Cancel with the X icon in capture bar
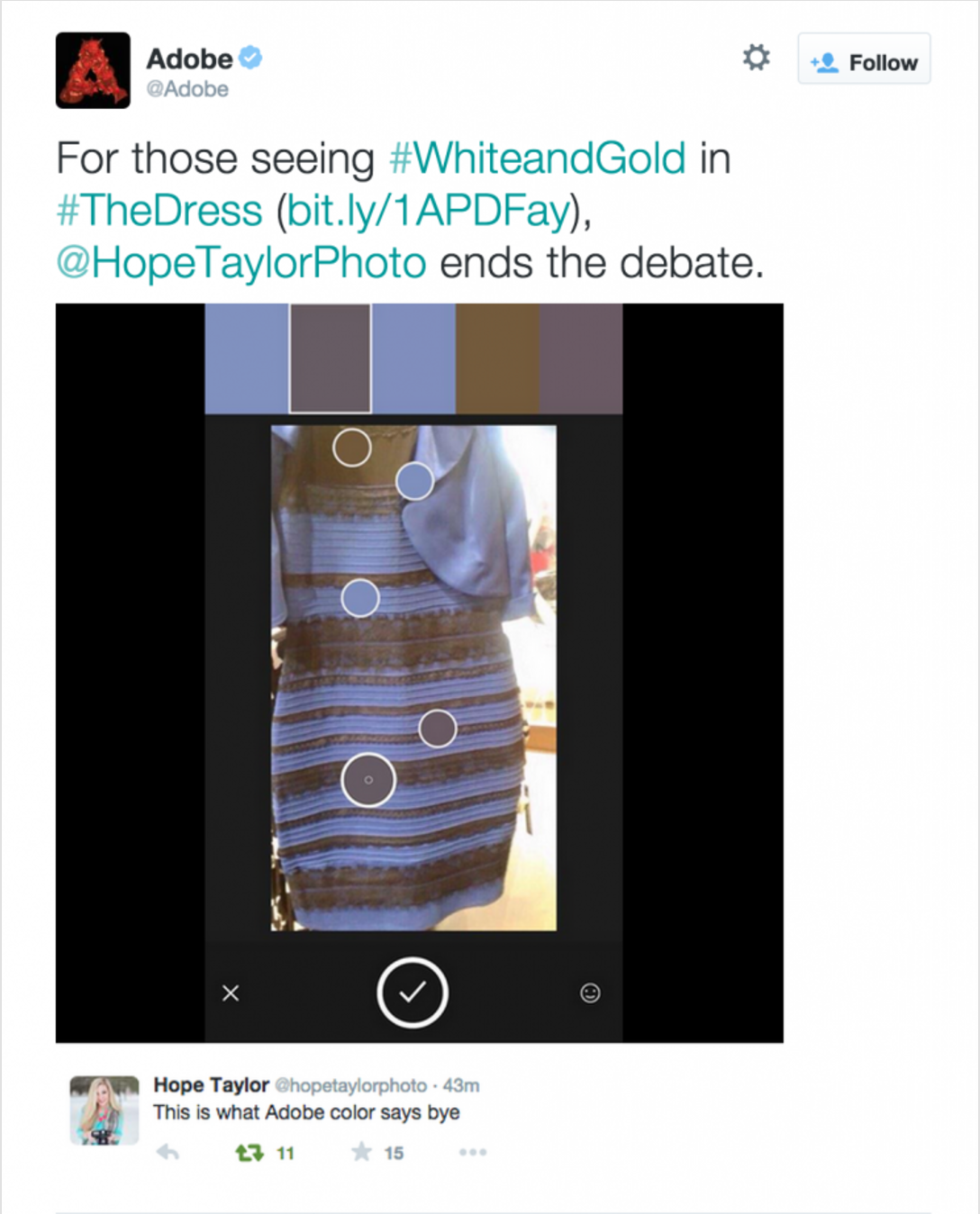The width and height of the screenshot is (980, 1214). click(x=231, y=992)
